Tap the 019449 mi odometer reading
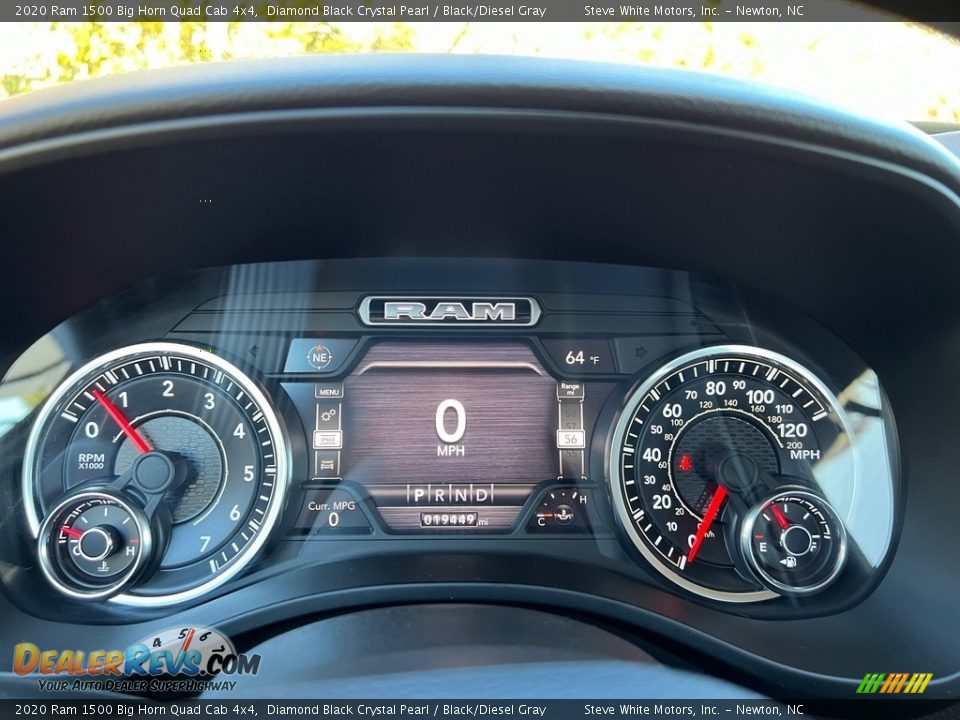 pyautogui.click(x=454, y=520)
